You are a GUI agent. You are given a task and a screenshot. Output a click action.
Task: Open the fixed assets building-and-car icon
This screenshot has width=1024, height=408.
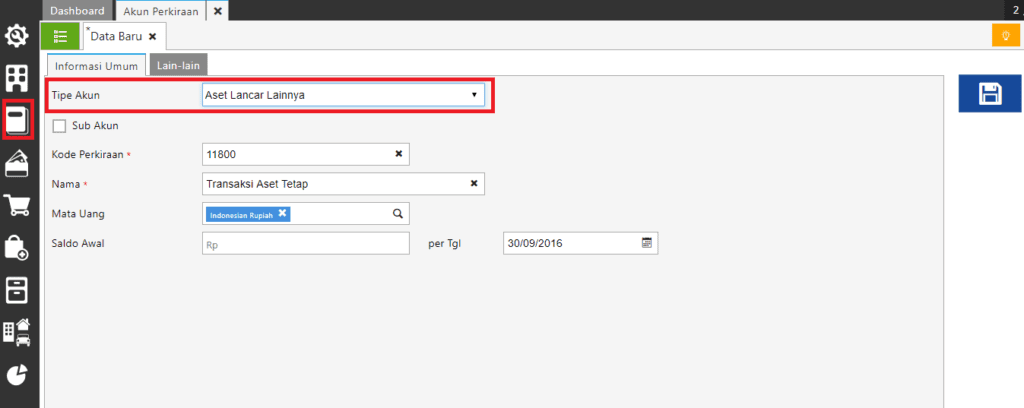point(18,331)
